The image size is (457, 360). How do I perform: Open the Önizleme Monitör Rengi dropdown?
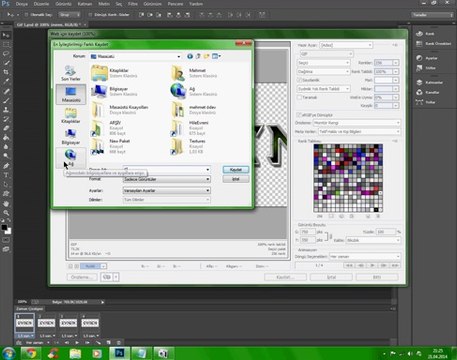coord(357,123)
